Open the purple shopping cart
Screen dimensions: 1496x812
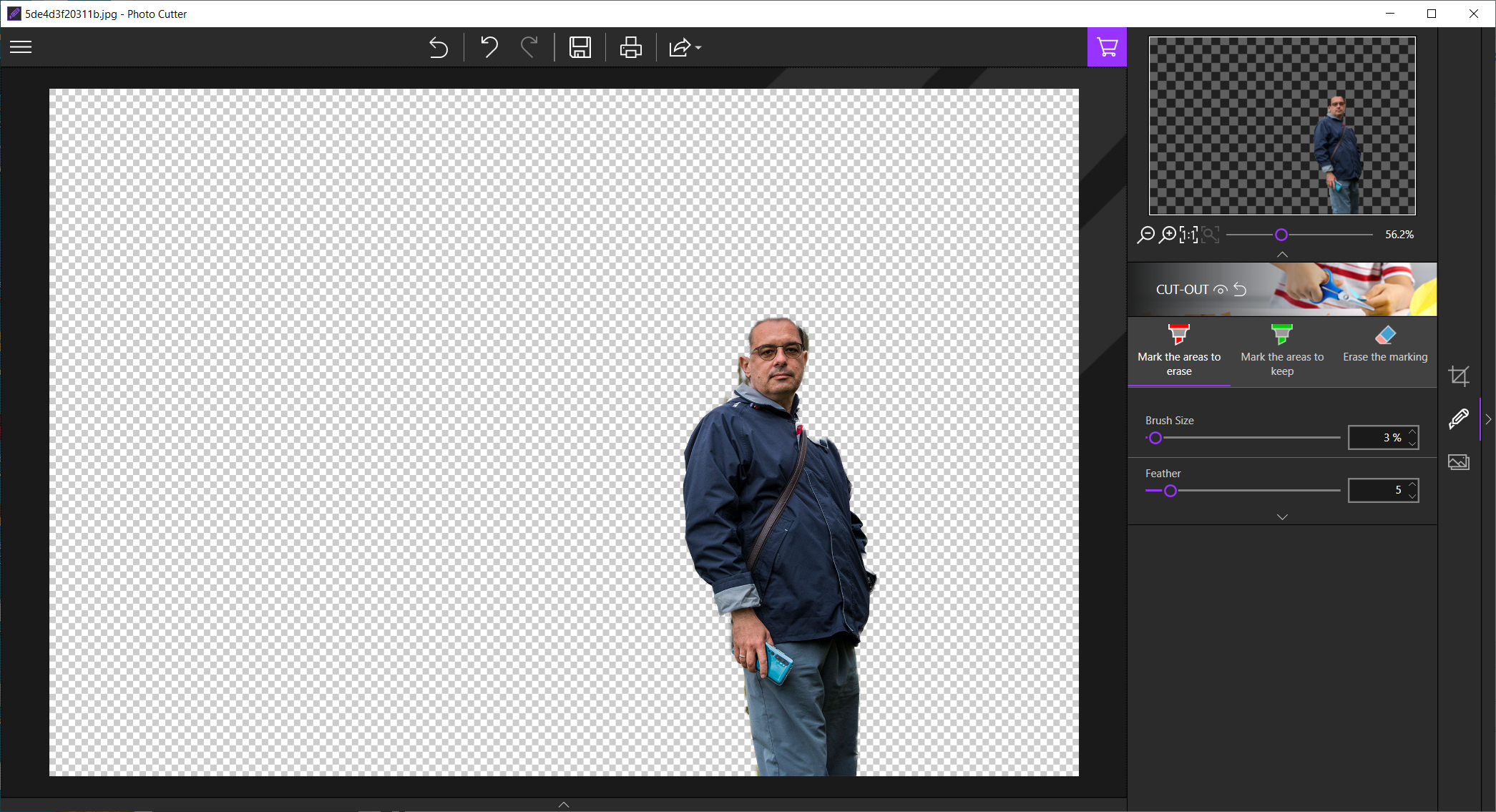pos(1107,47)
